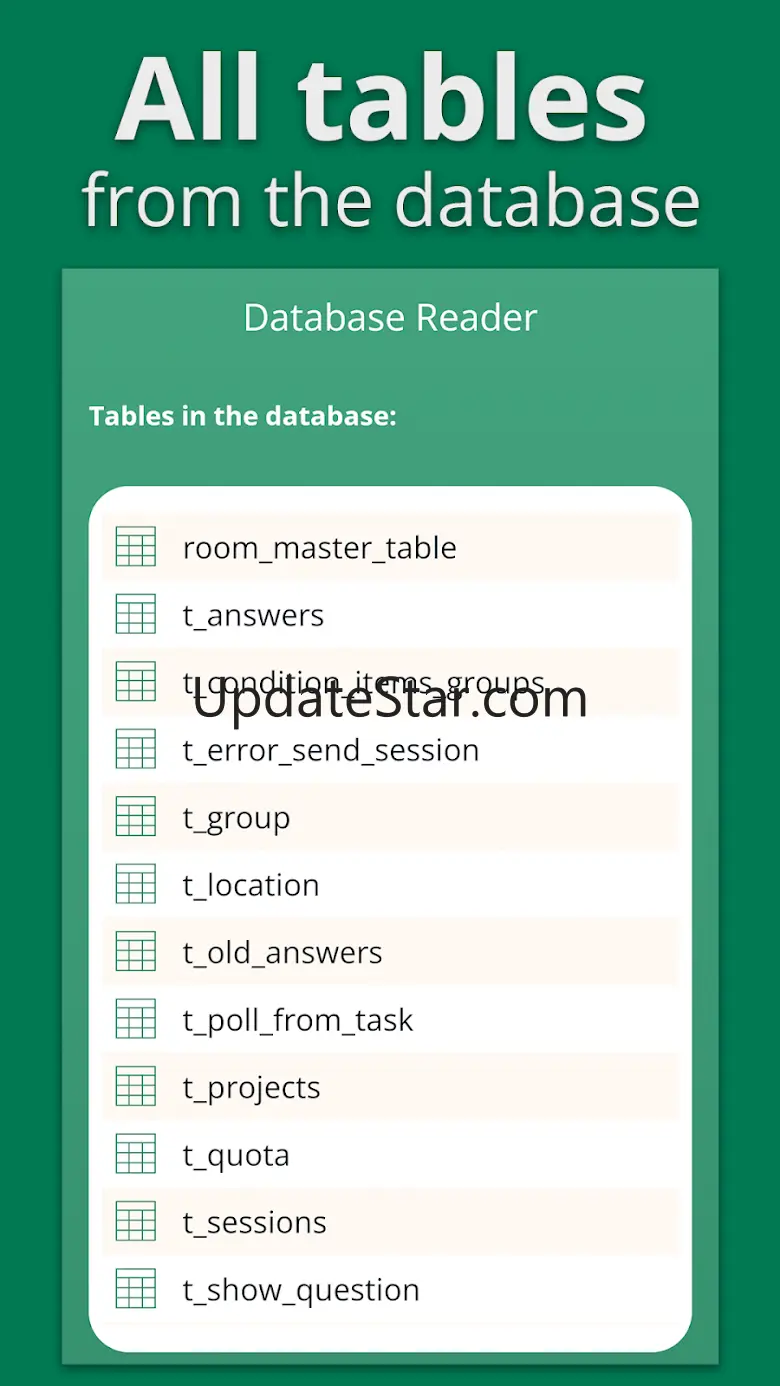Click the Database Reader title
This screenshot has width=780, height=1386.
390,318
